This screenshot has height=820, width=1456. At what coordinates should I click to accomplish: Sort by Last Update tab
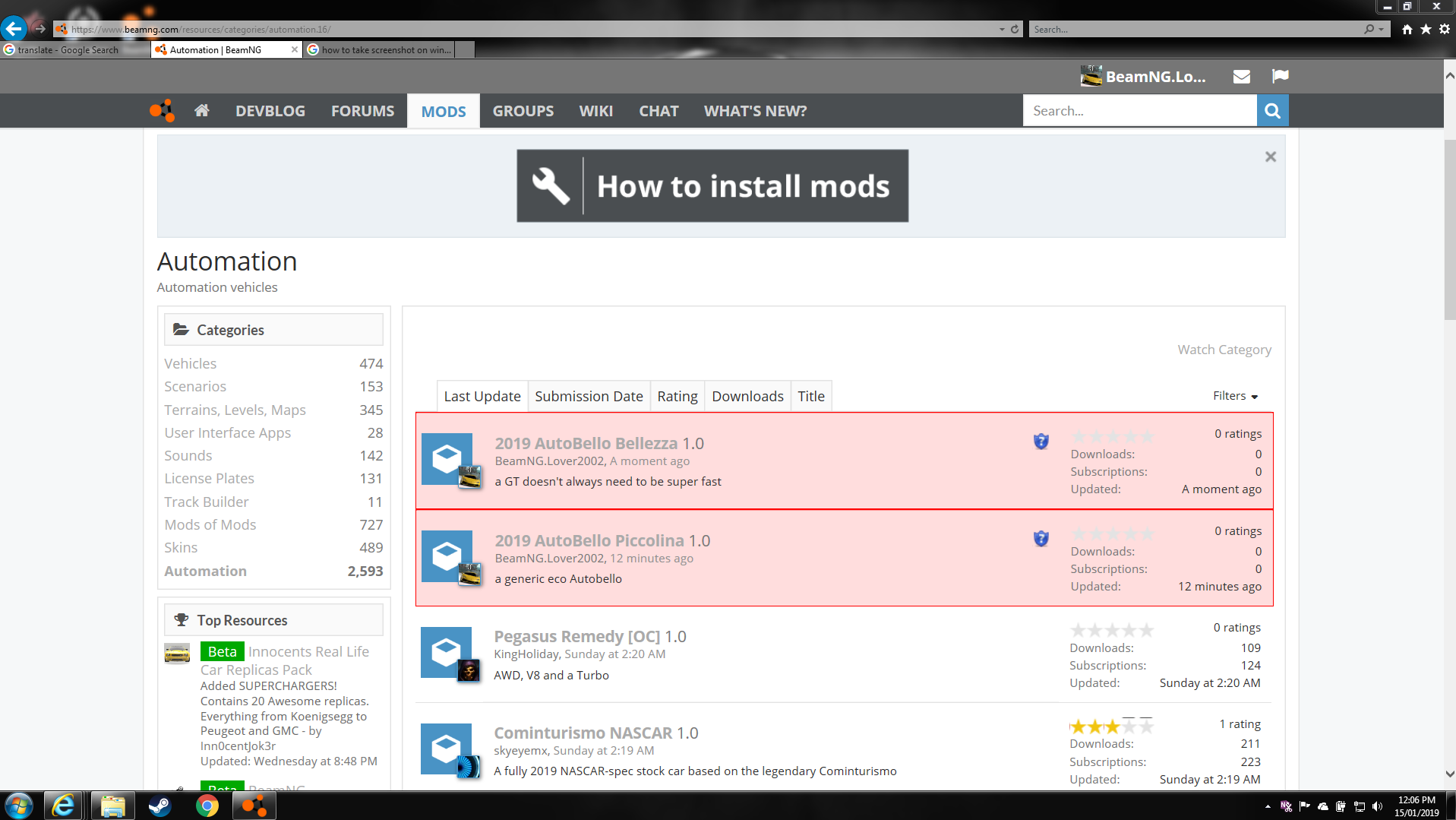coord(482,396)
